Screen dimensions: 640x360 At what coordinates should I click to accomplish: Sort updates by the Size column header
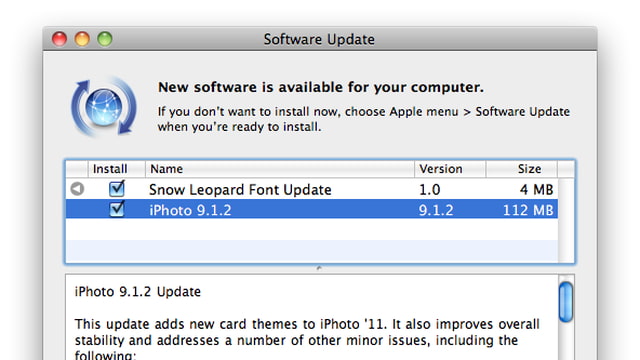pos(522,169)
